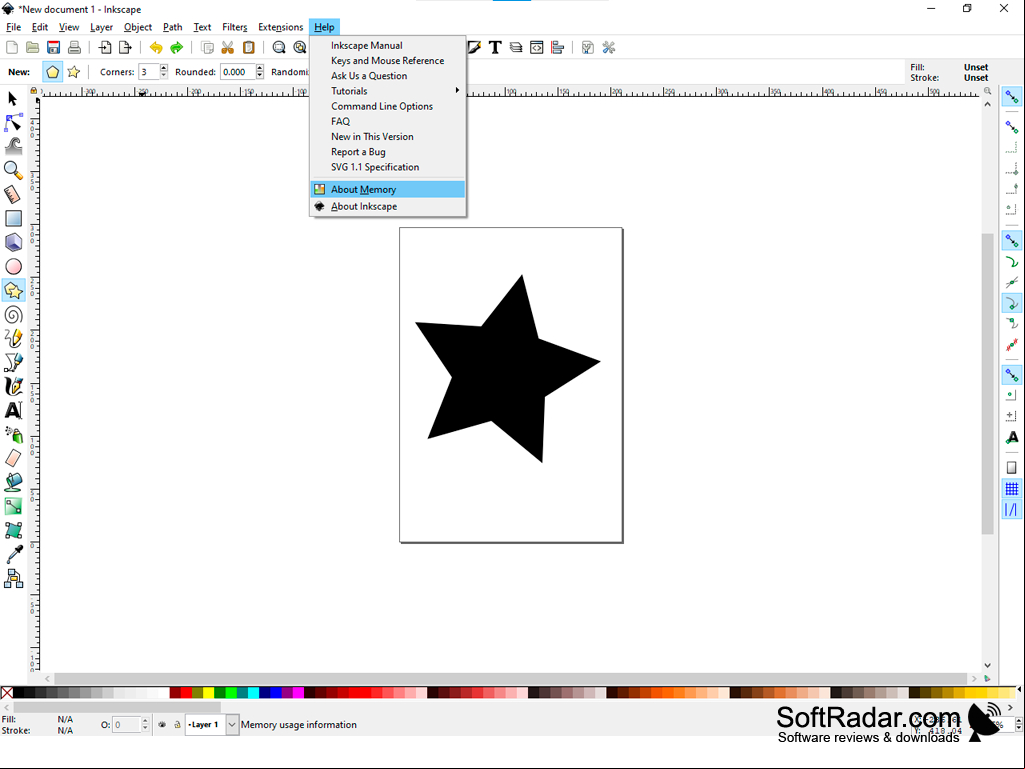Viewport: 1025px width, 769px height.
Task: Select the Dropper color picker tool
Action: point(13,555)
